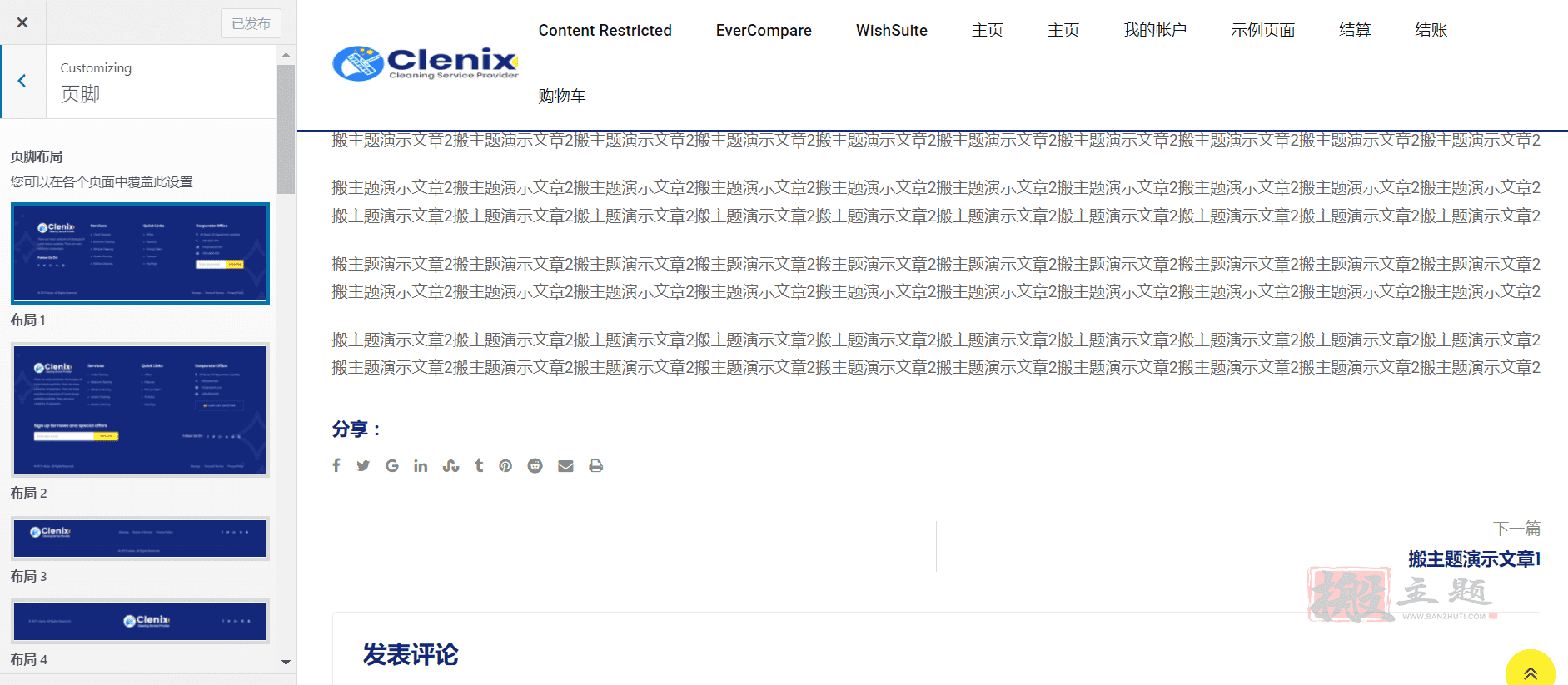
Task: Open the 示例页面 menu item
Action: (1263, 31)
